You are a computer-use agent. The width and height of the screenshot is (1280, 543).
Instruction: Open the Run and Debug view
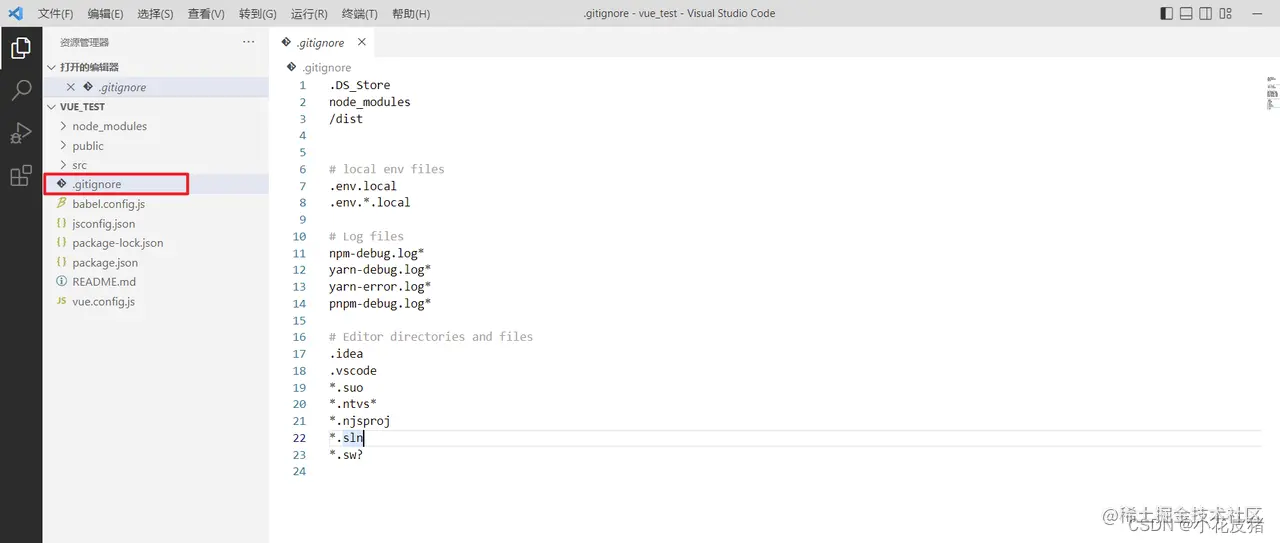[20, 133]
